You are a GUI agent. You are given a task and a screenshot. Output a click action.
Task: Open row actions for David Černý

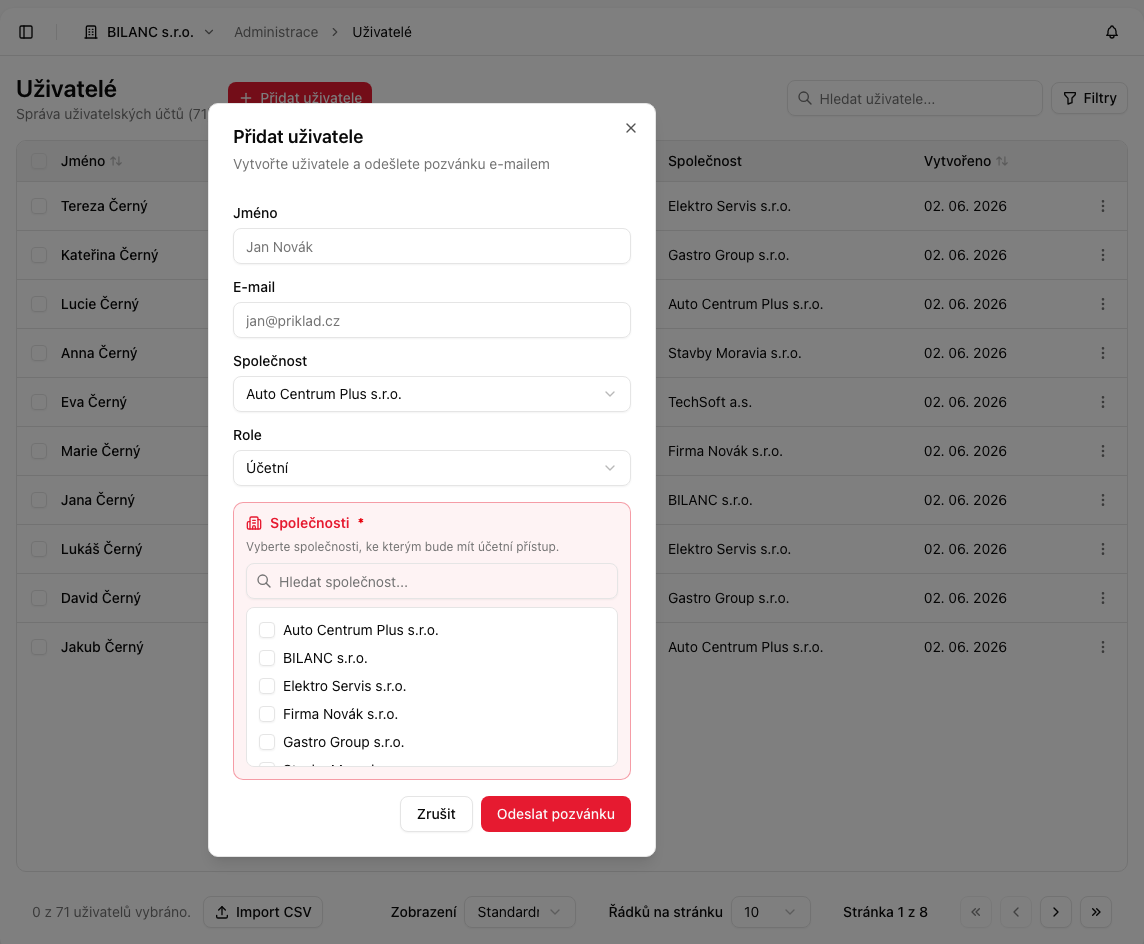(x=1102, y=598)
